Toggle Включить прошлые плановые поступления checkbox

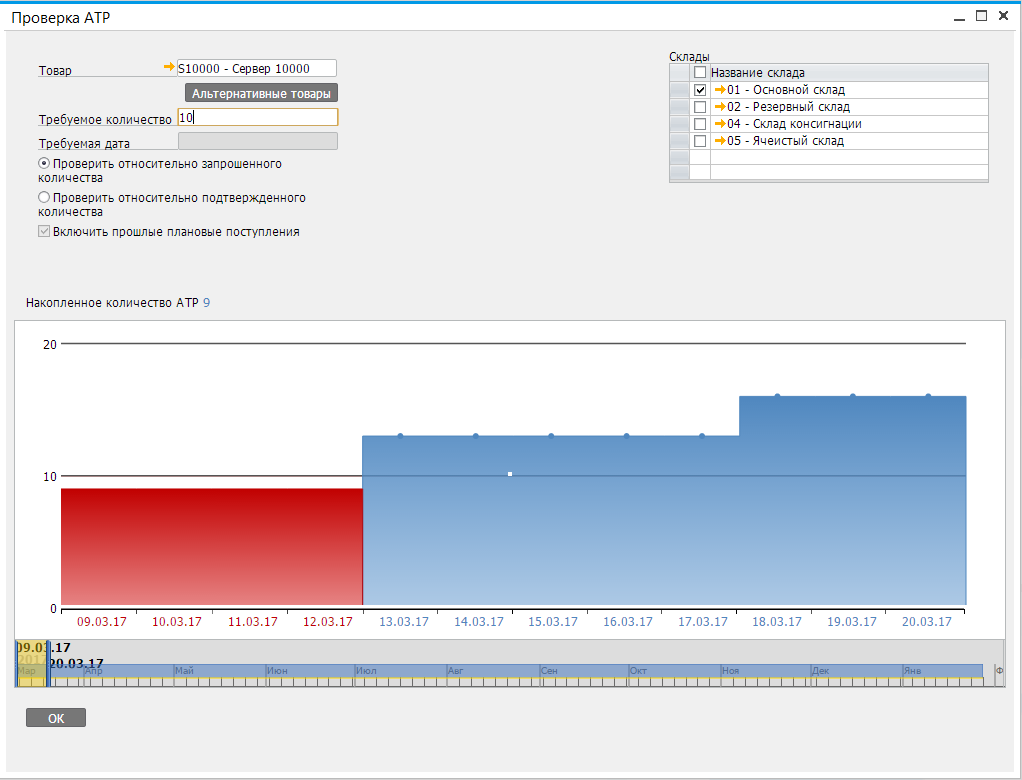(x=44, y=231)
